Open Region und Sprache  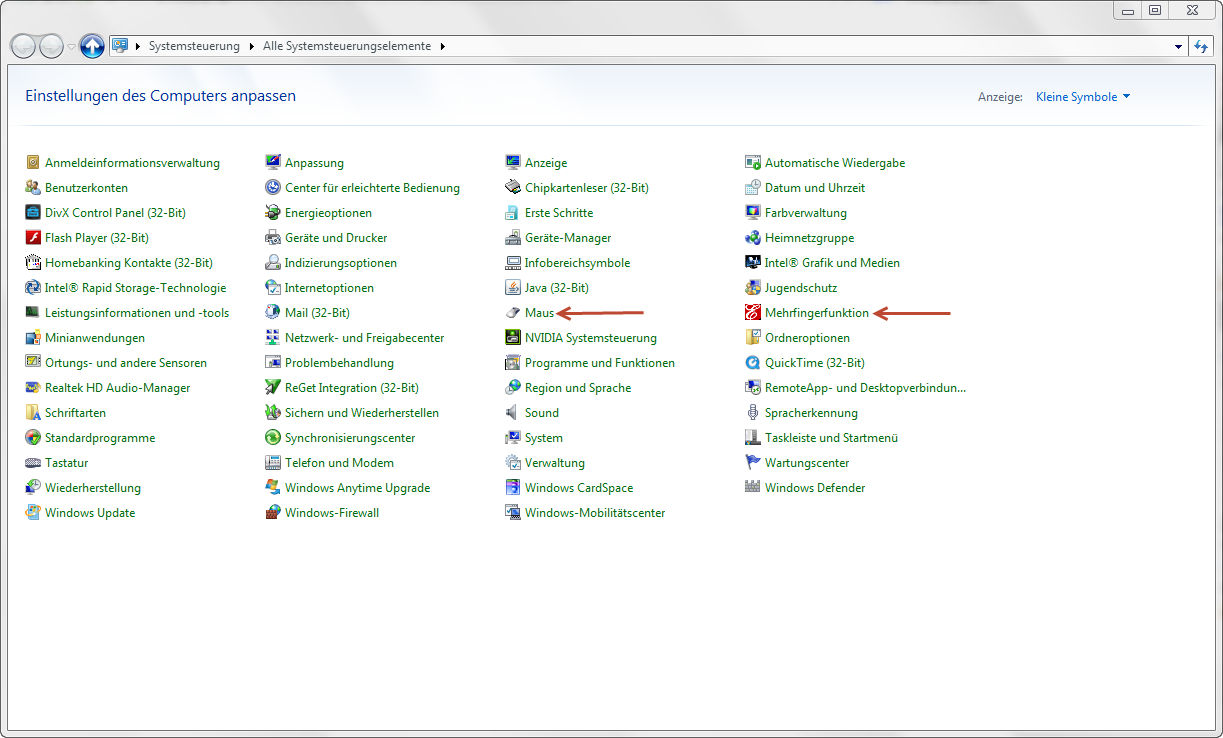578,388
